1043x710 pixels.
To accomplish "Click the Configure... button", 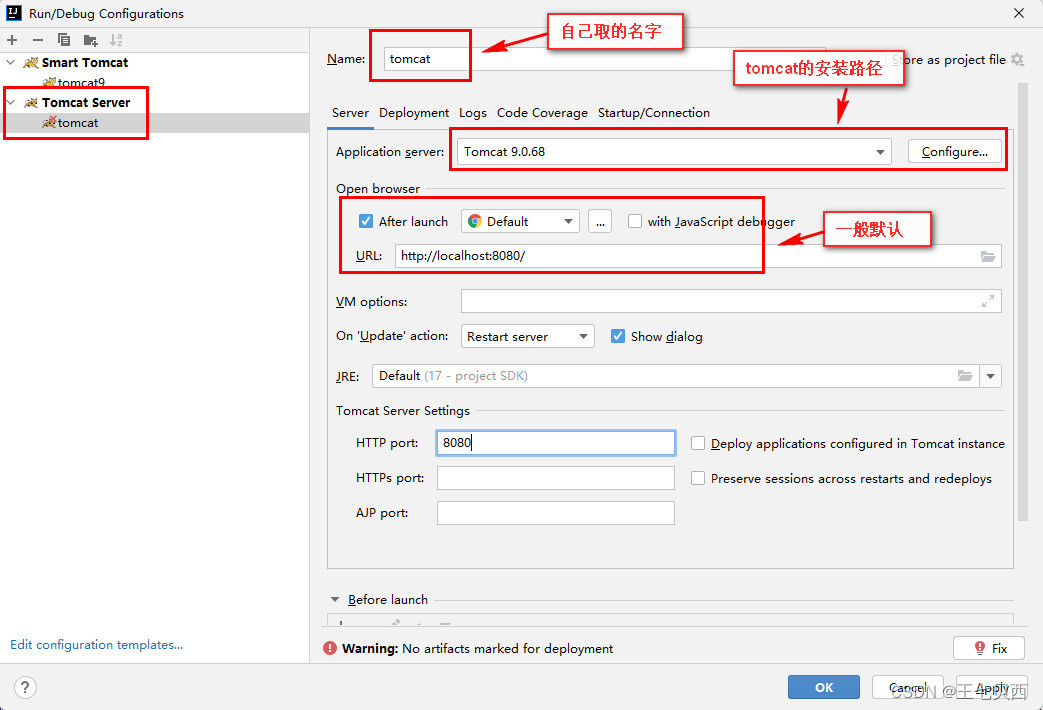I will (x=955, y=152).
